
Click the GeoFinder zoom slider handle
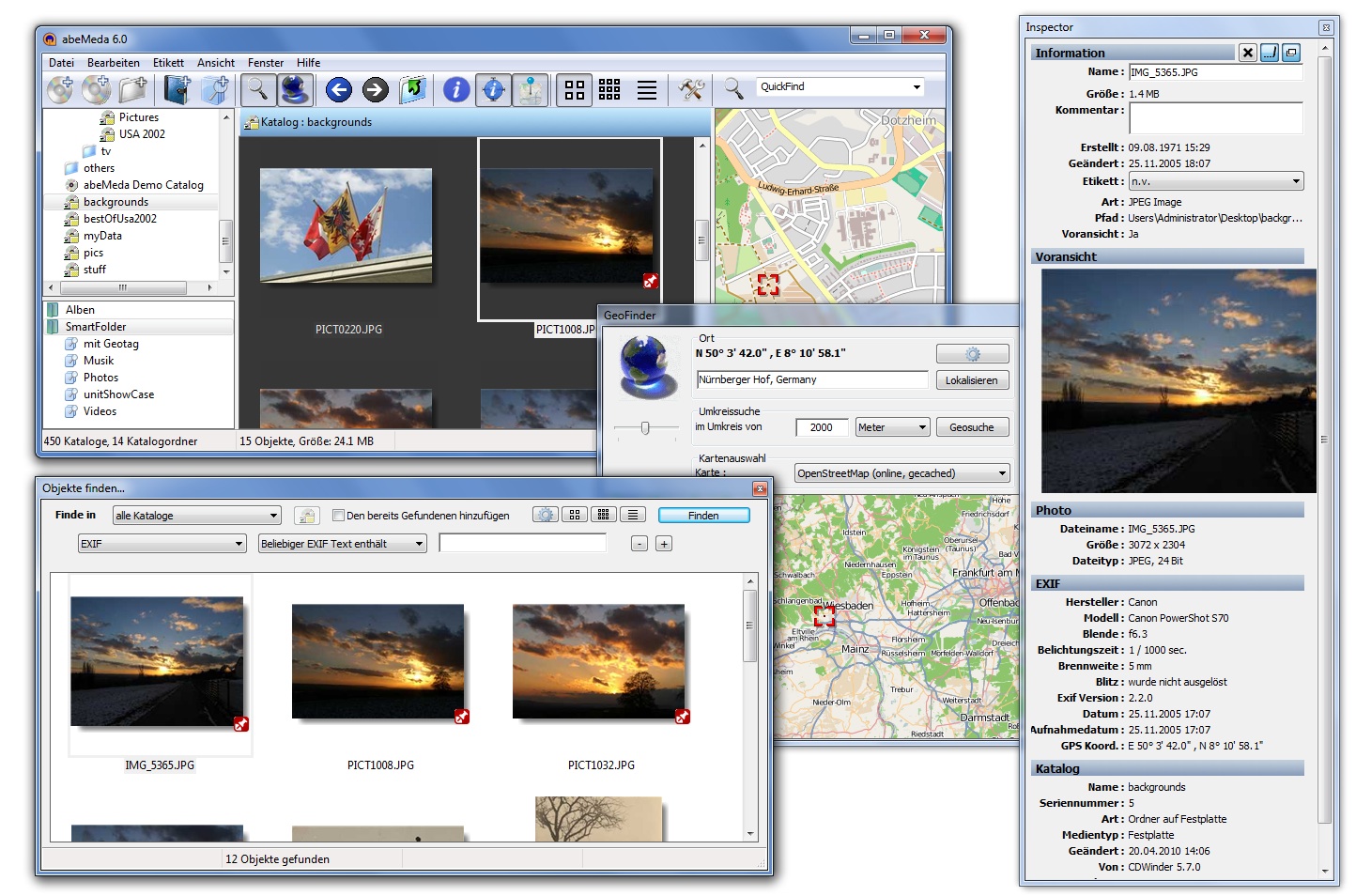click(x=645, y=428)
